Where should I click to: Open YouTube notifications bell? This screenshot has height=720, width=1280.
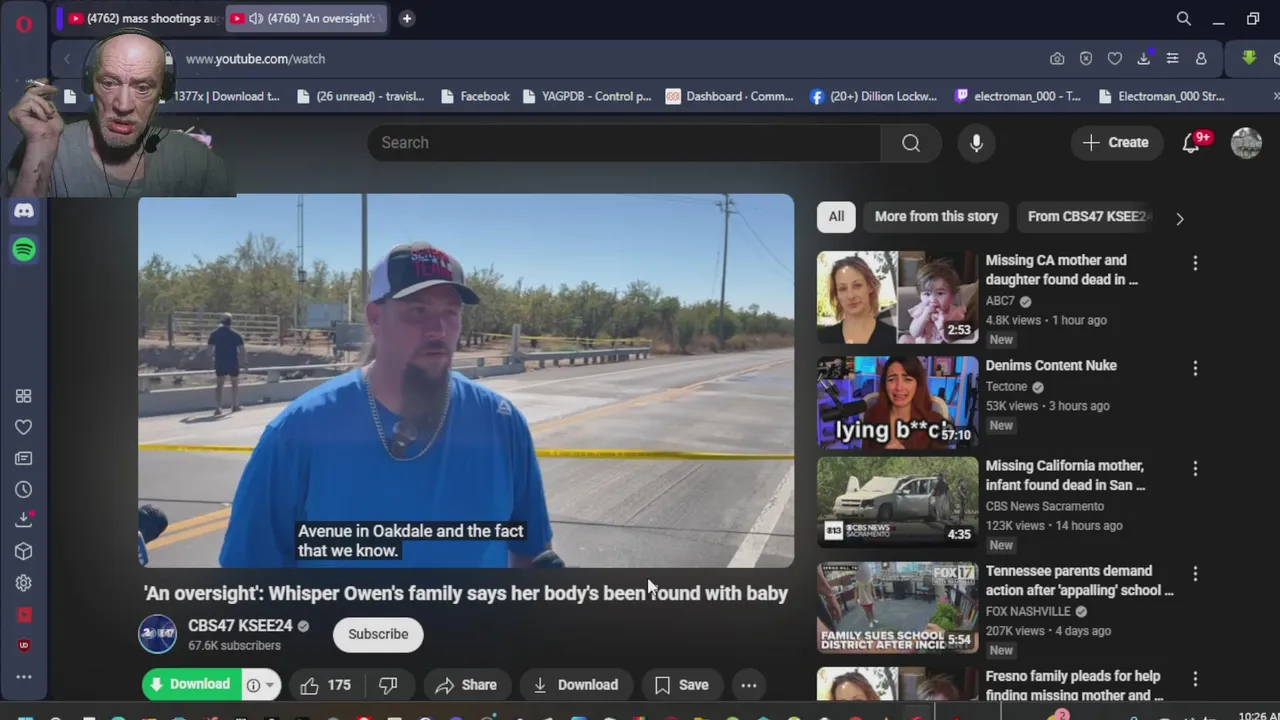tap(1191, 143)
